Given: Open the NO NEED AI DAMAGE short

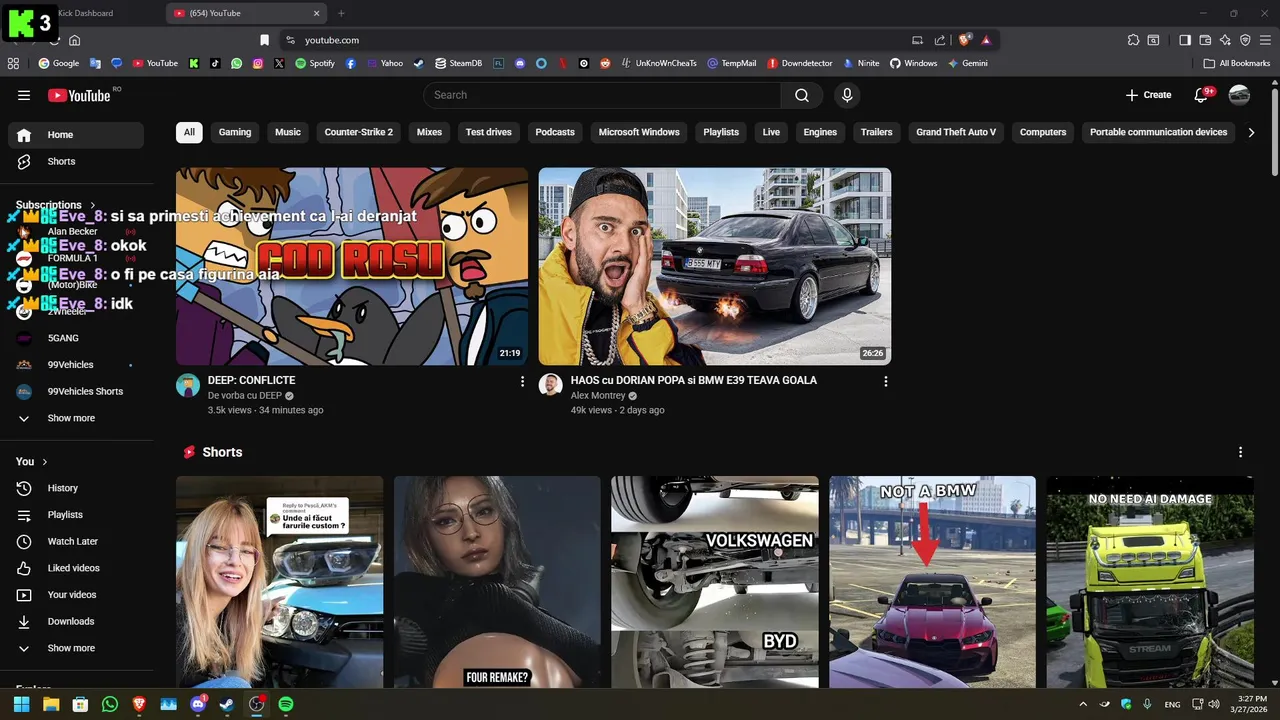Looking at the screenshot, I should coord(1150,582).
